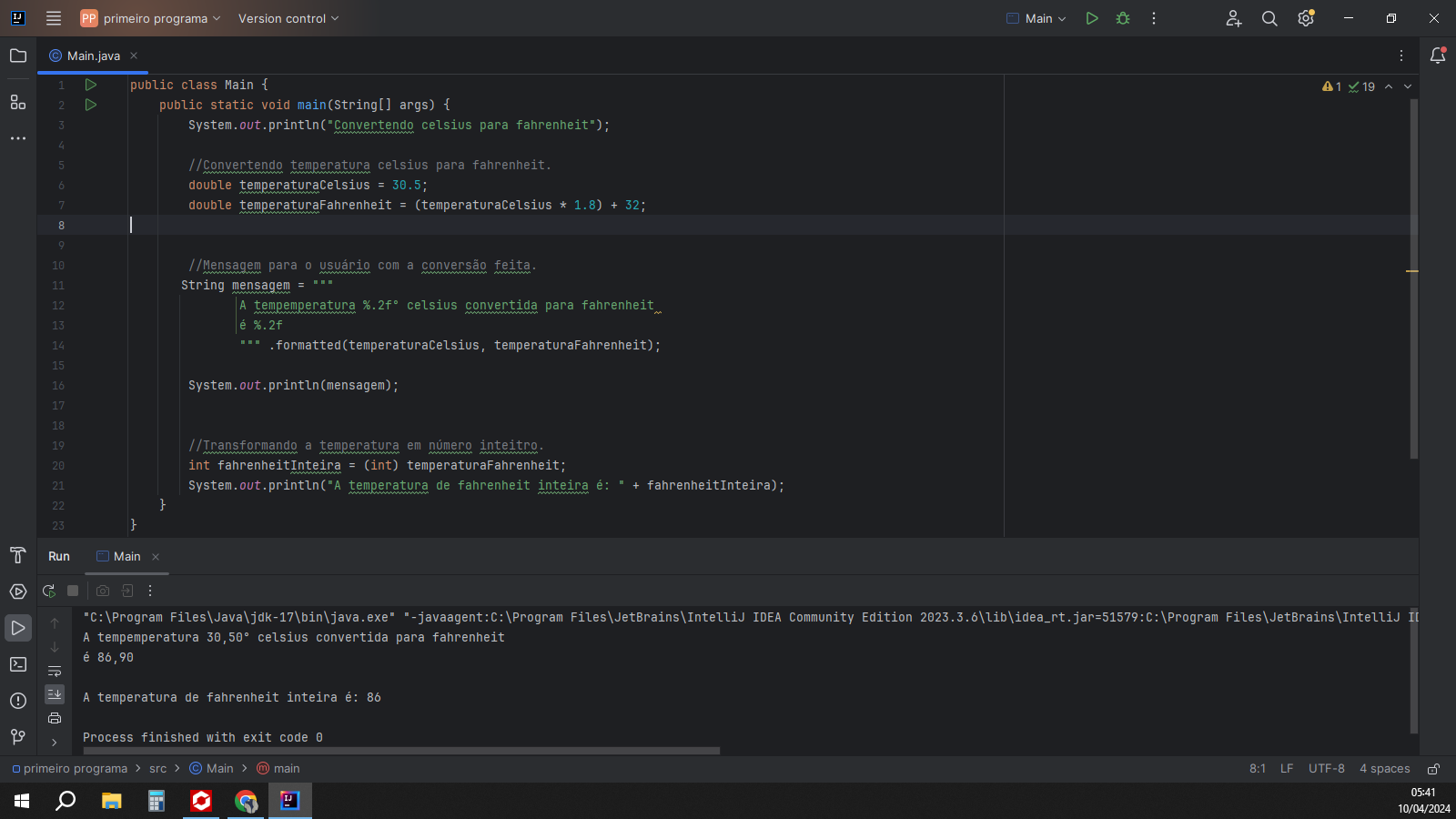Open Version control dropdown
Viewport: 1456px width, 819px height.
point(288,18)
